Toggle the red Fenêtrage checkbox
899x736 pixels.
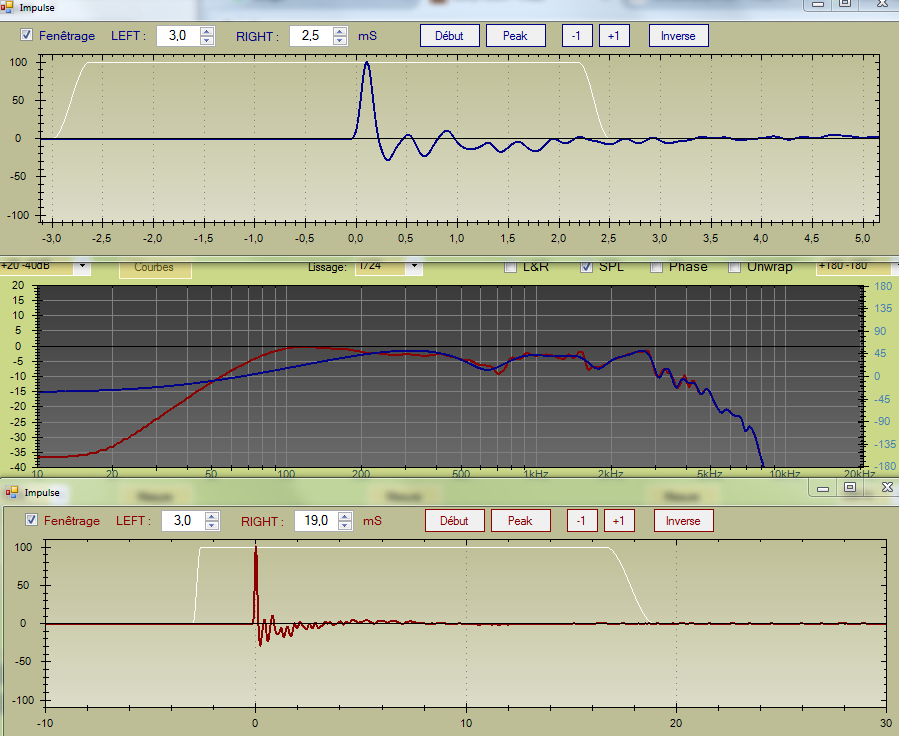pyautogui.click(x=32, y=520)
